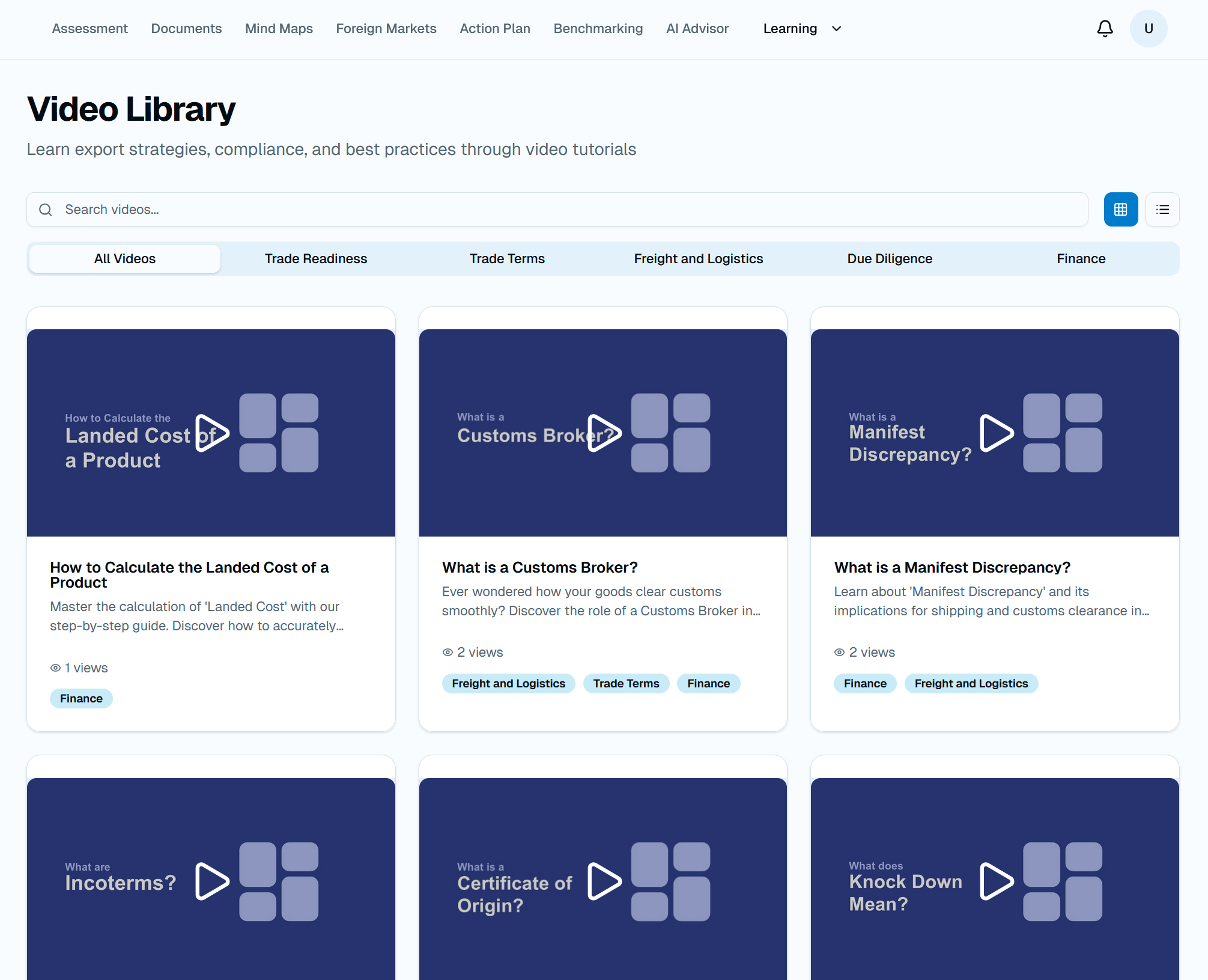Open the notifications bell
Screen dimensions: 1208x980
(x=1105, y=29)
